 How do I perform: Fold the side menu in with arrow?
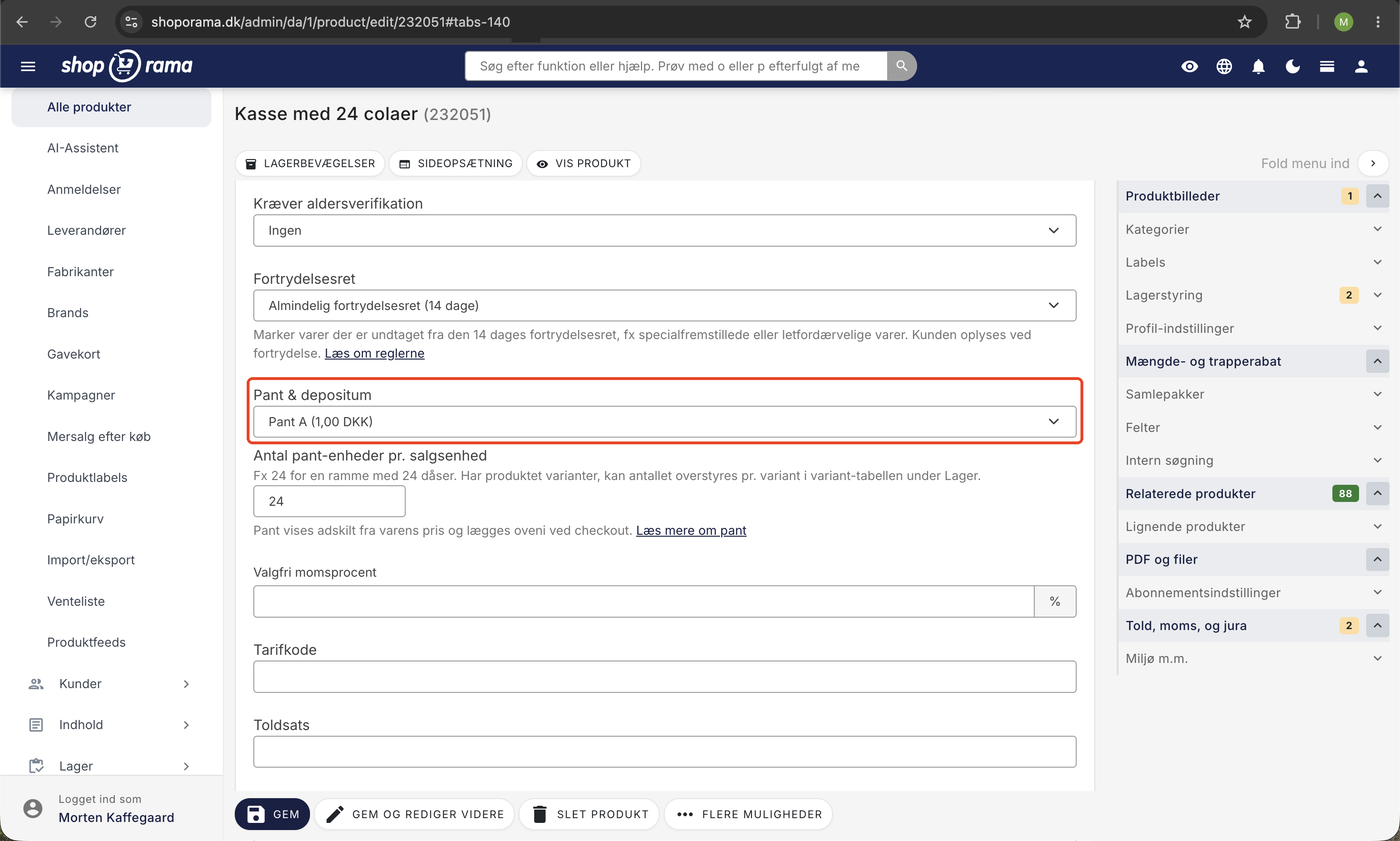click(1373, 163)
